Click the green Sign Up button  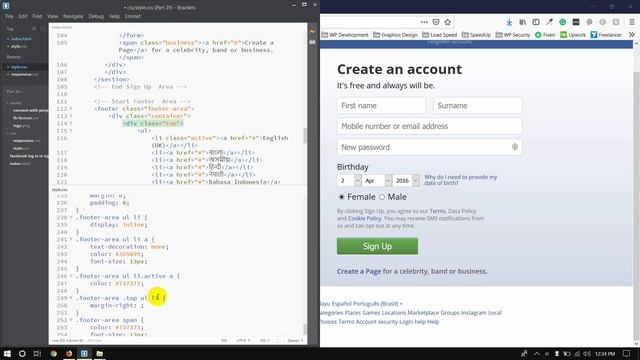377,246
